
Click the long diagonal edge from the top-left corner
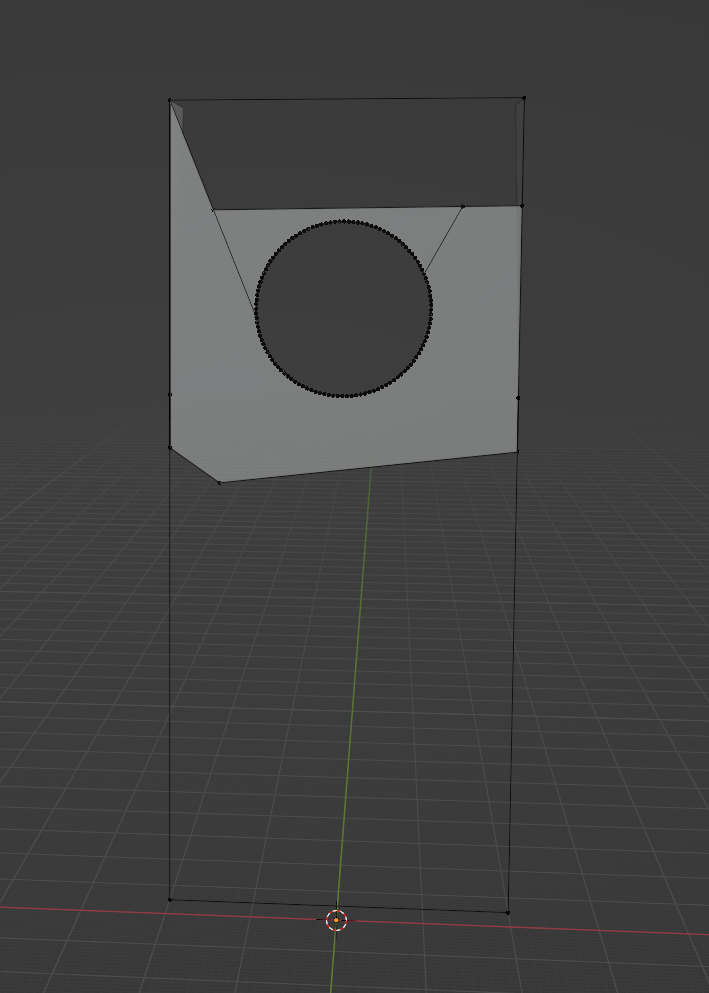point(191,155)
